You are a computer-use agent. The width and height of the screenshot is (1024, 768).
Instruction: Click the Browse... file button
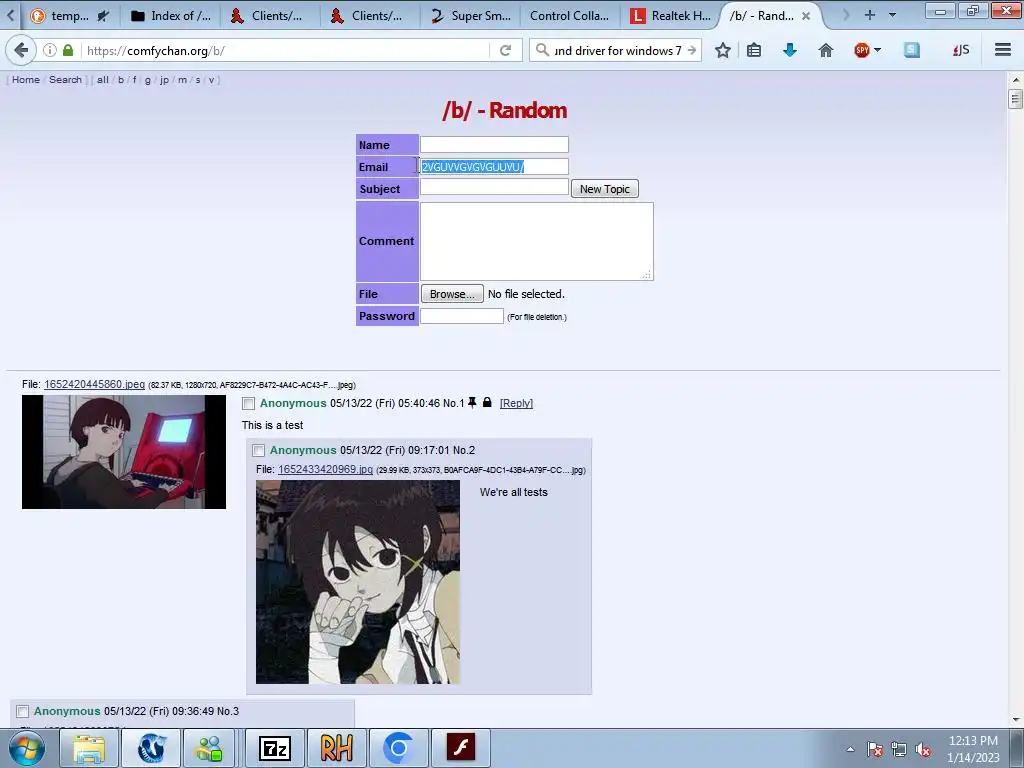pyautogui.click(x=452, y=294)
